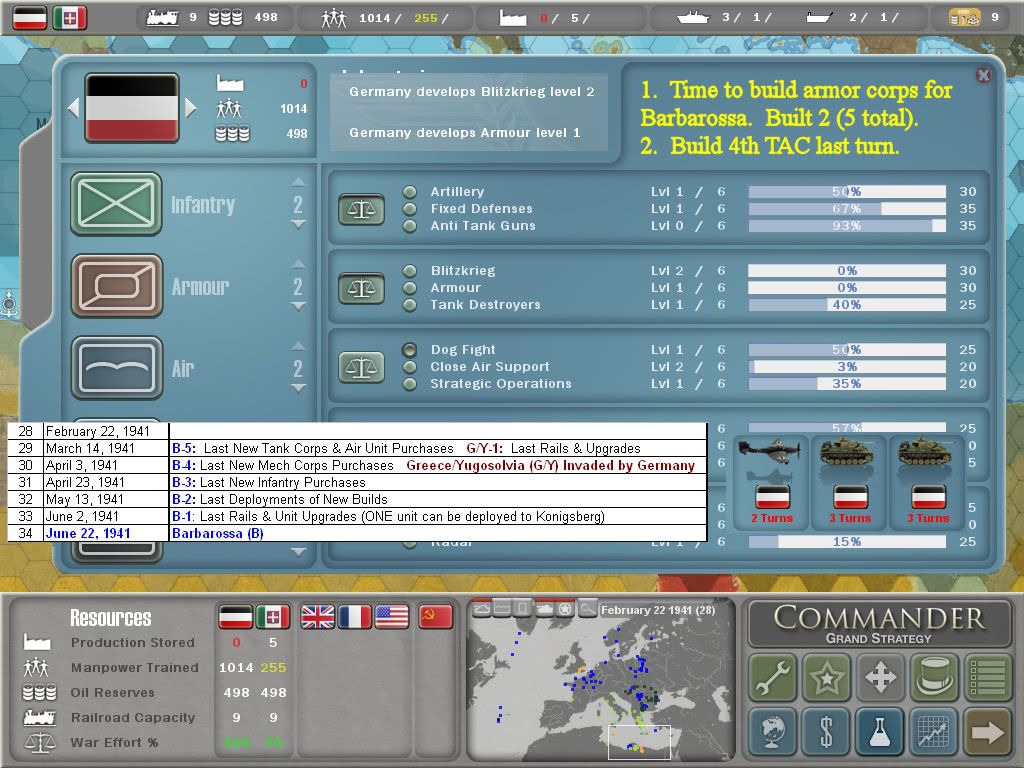Open the statistics chart icon

933,733
